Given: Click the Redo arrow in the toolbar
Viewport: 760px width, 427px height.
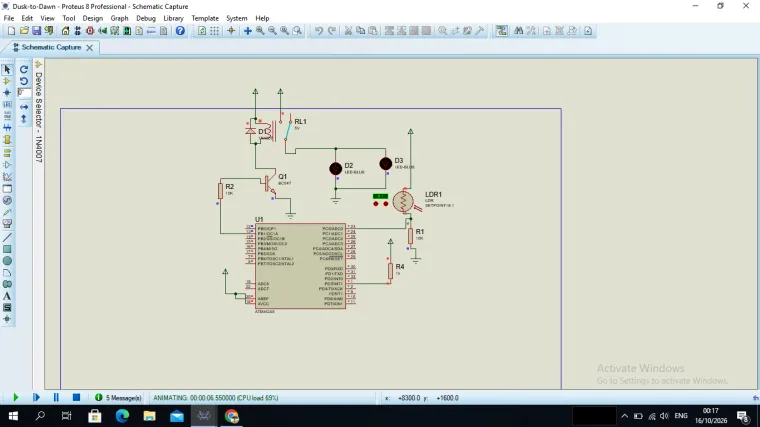Looking at the screenshot, I should [x=332, y=31].
